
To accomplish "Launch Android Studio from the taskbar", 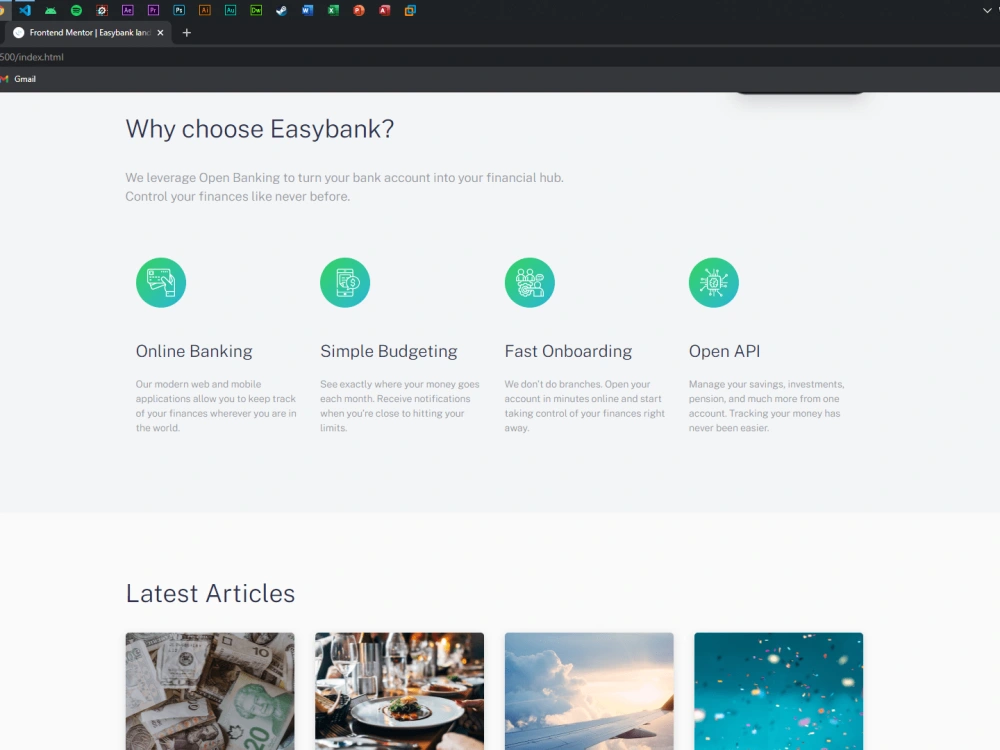I will [50, 10].
